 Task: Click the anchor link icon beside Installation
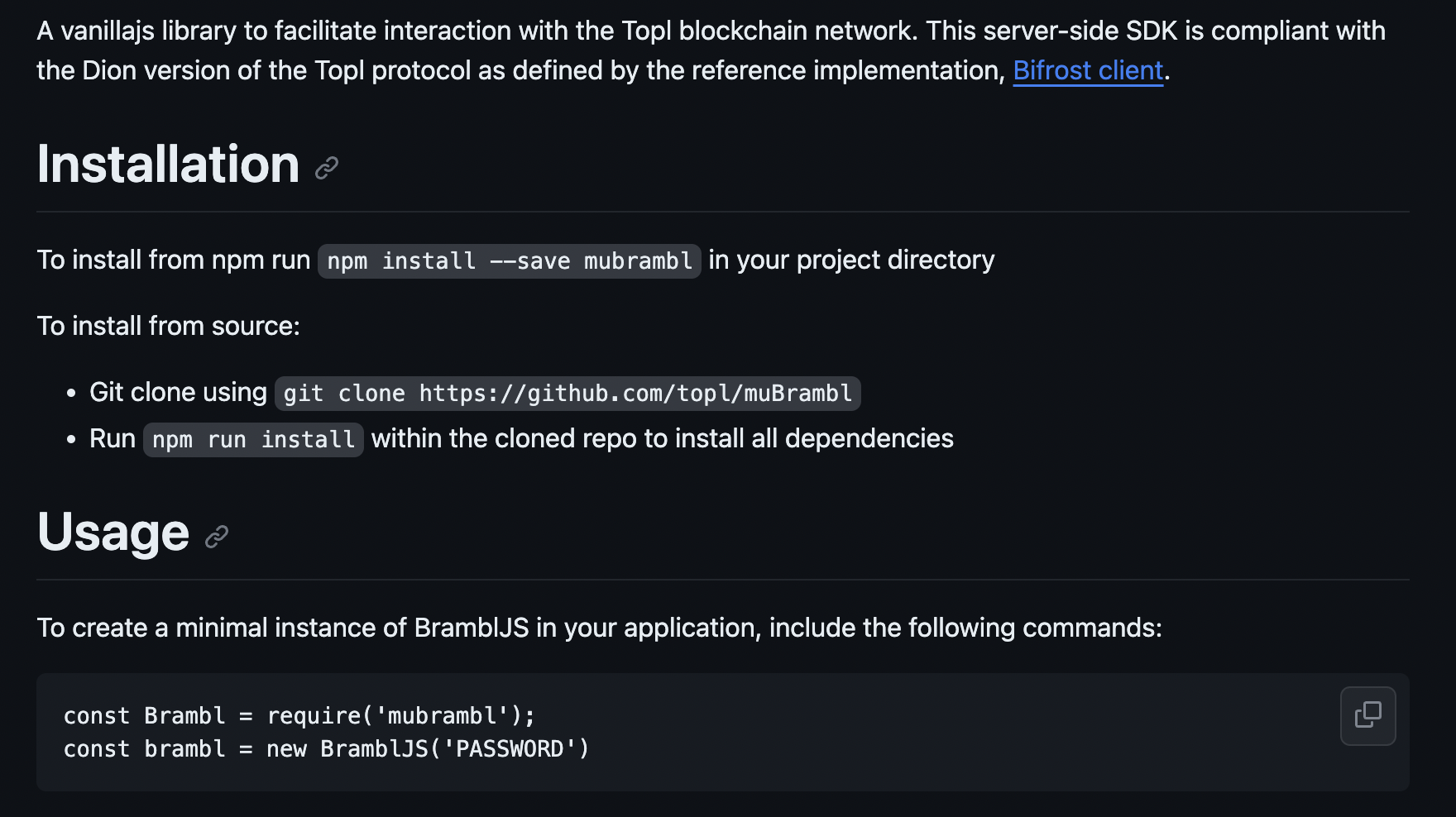coord(327,168)
